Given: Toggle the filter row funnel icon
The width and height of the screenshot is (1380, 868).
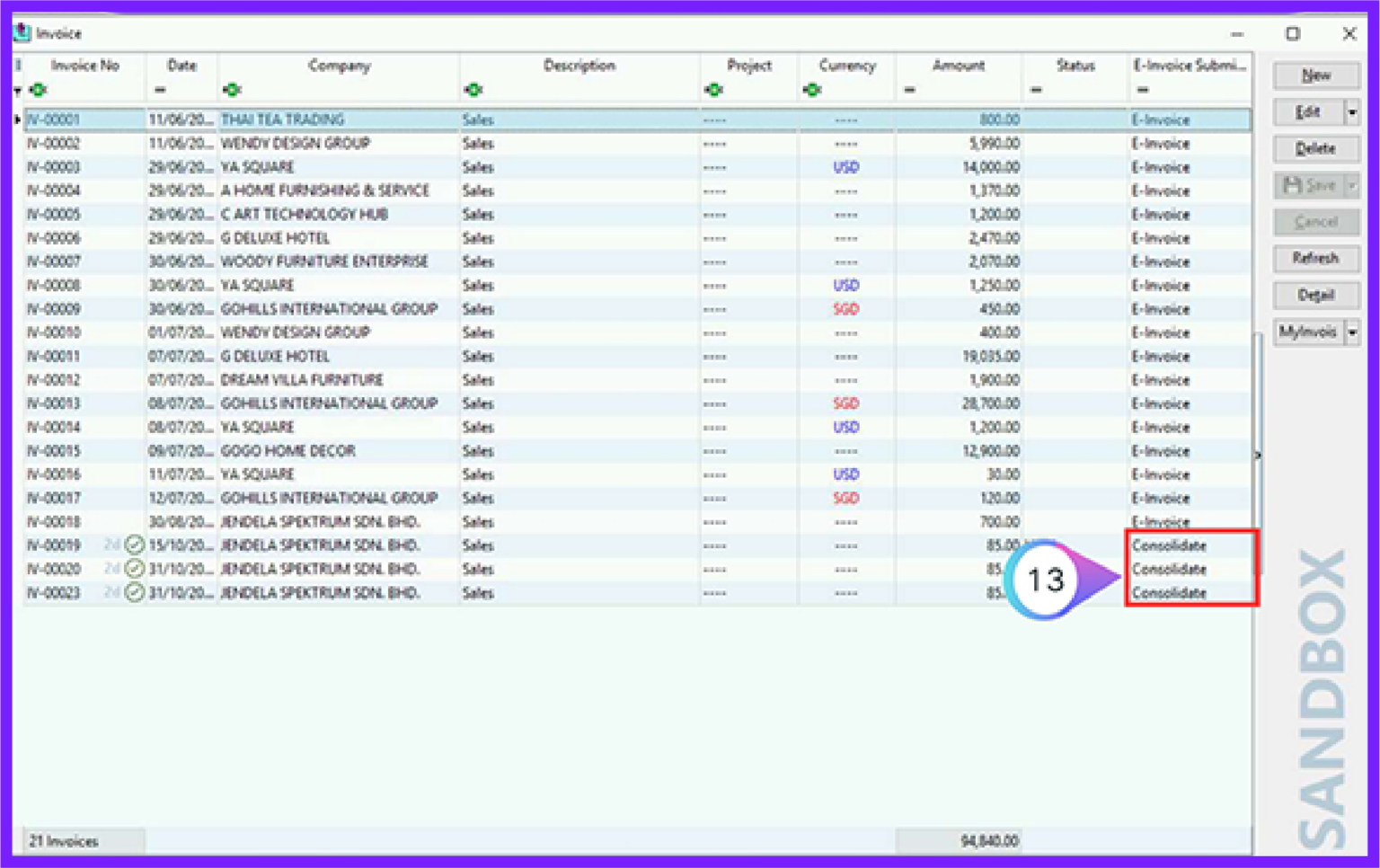Looking at the screenshot, I should (x=17, y=89).
